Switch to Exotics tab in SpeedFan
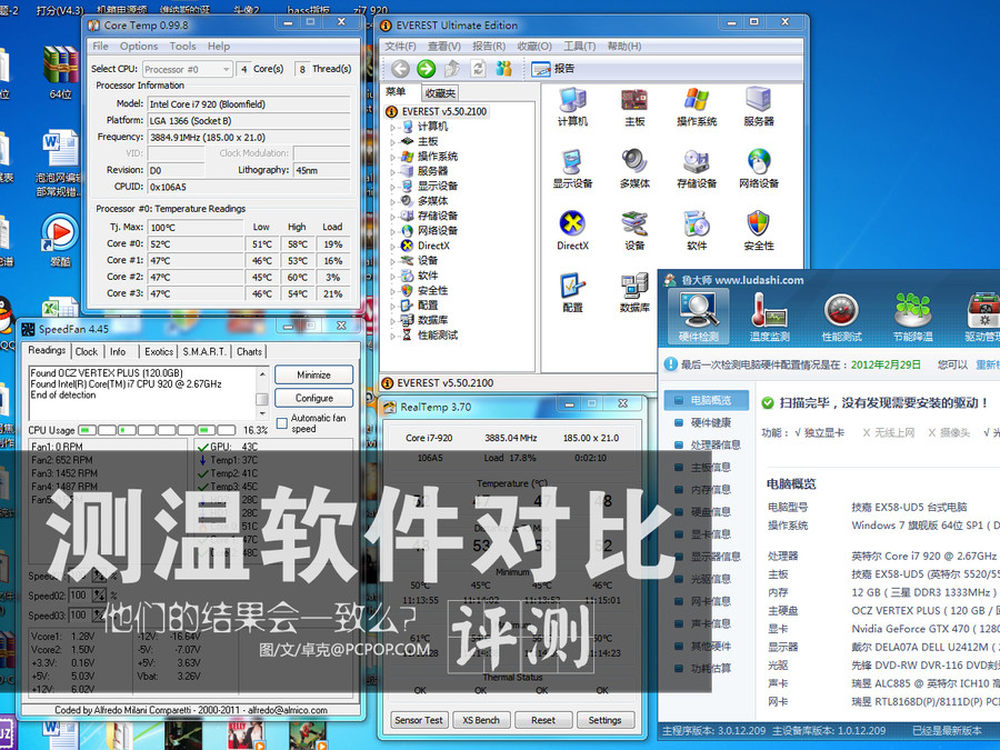This screenshot has height=750, width=1000. 159,351
